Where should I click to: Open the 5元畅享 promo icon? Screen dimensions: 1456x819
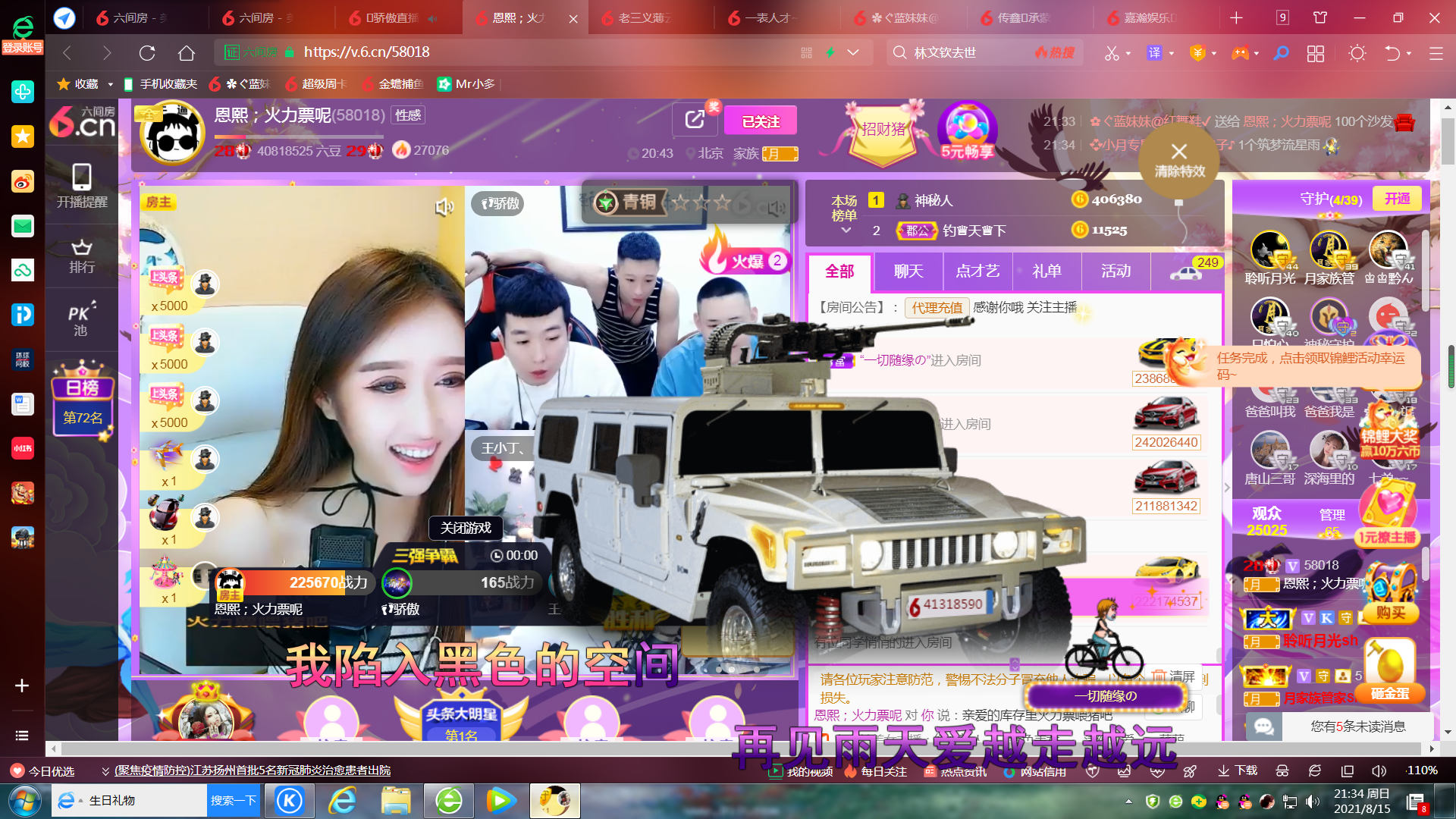click(x=968, y=130)
